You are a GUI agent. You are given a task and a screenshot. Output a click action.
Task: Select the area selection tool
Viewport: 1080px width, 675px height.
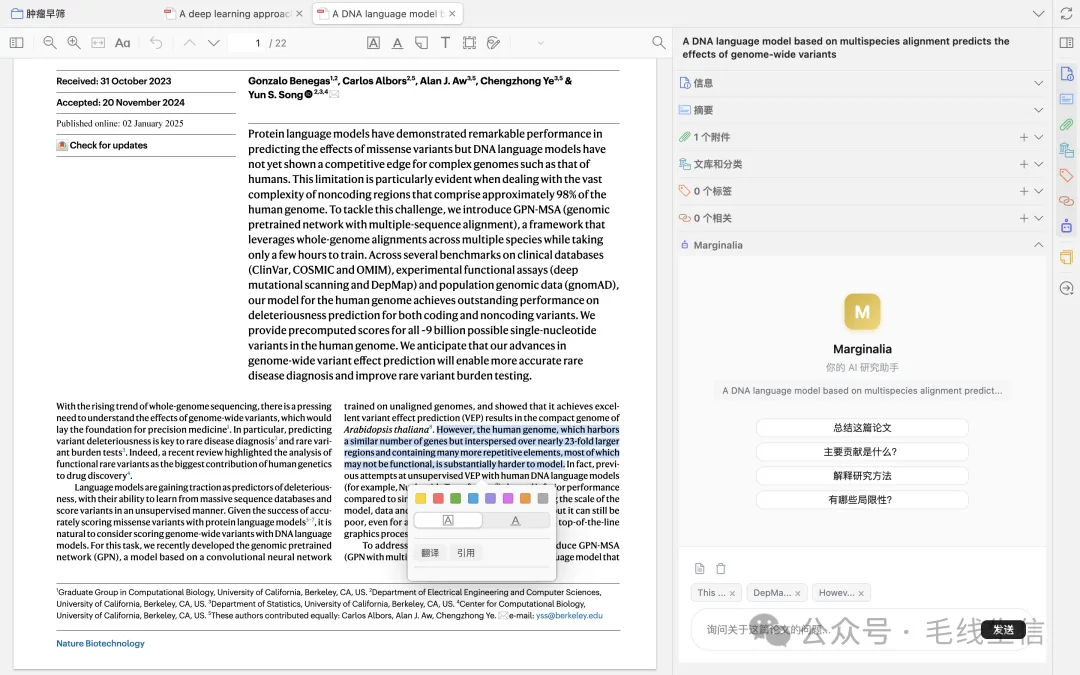click(469, 43)
